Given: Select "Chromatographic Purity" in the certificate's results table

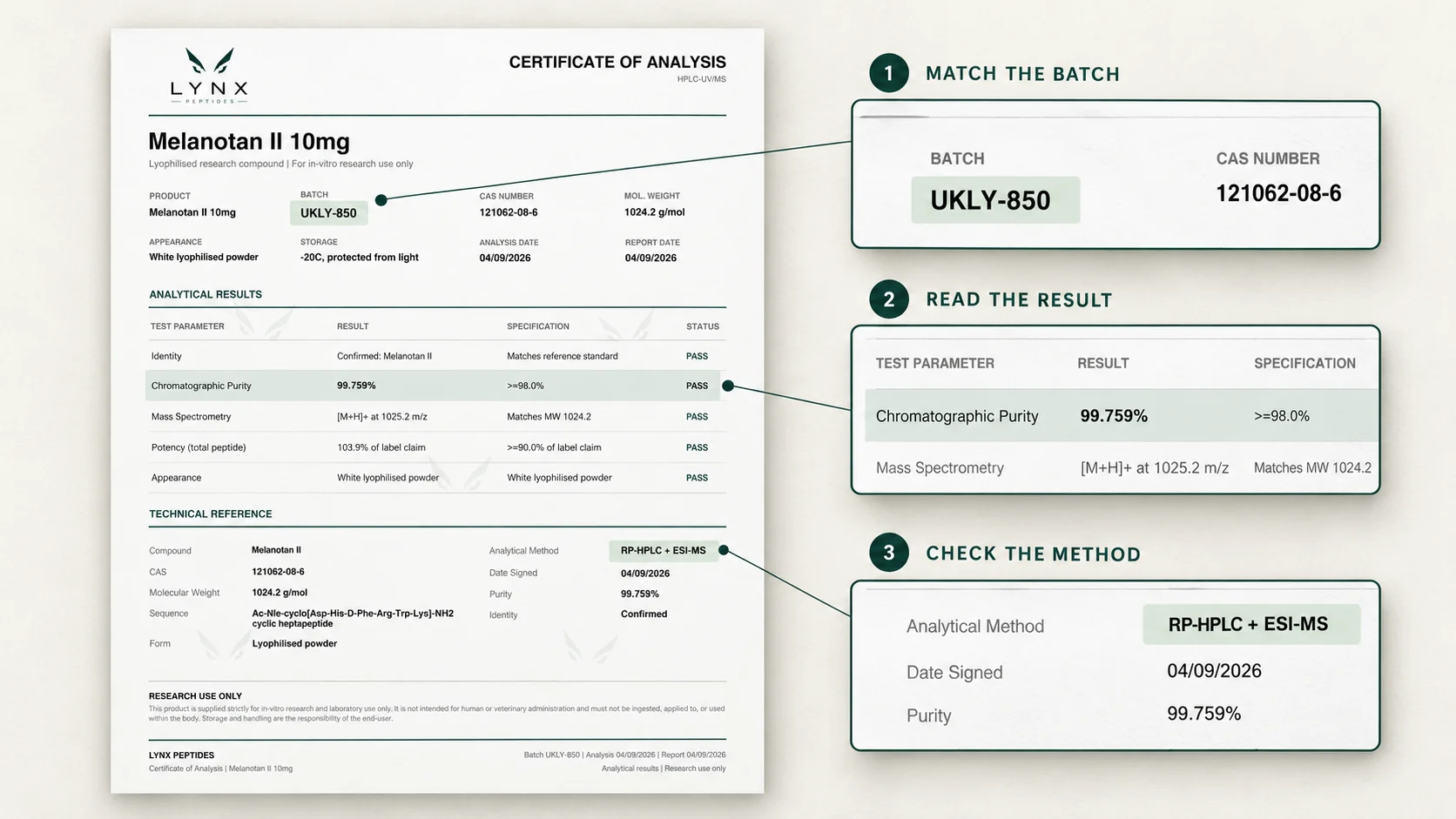Looking at the screenshot, I should (201, 386).
